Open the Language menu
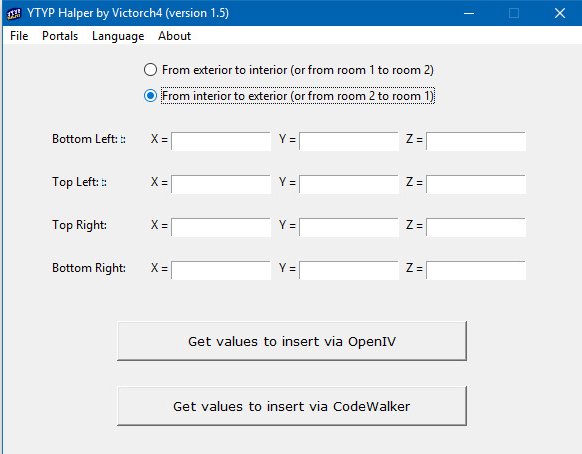This screenshot has height=454, width=582. (x=118, y=36)
